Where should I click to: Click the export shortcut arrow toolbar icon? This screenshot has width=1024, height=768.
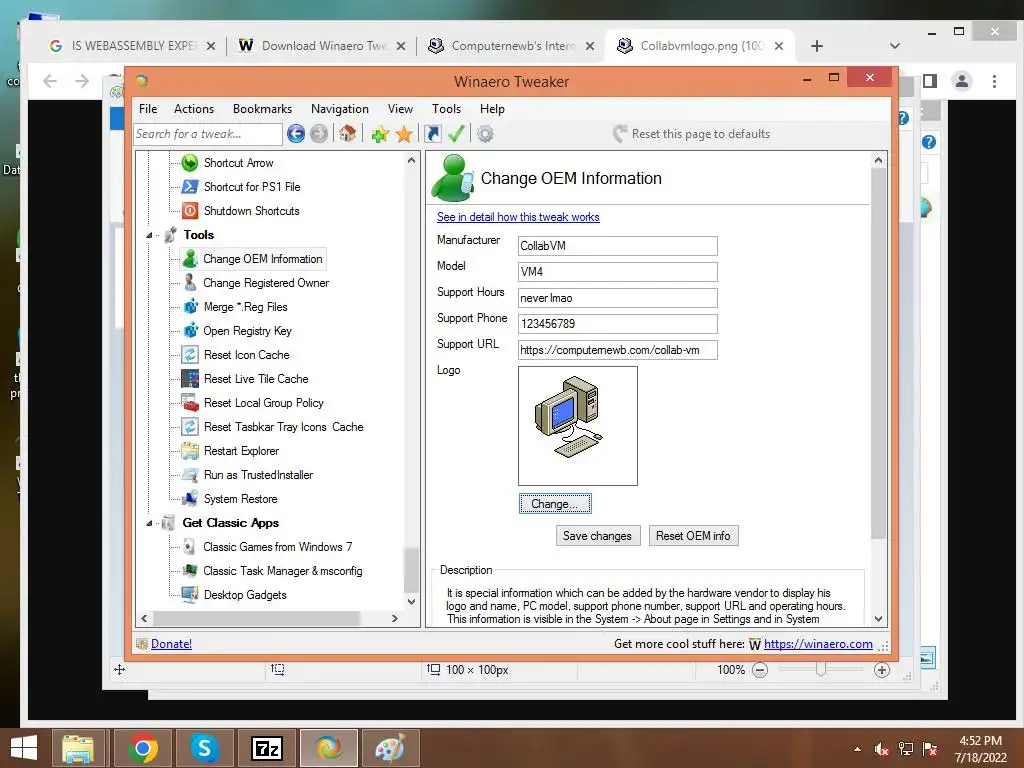(x=432, y=134)
